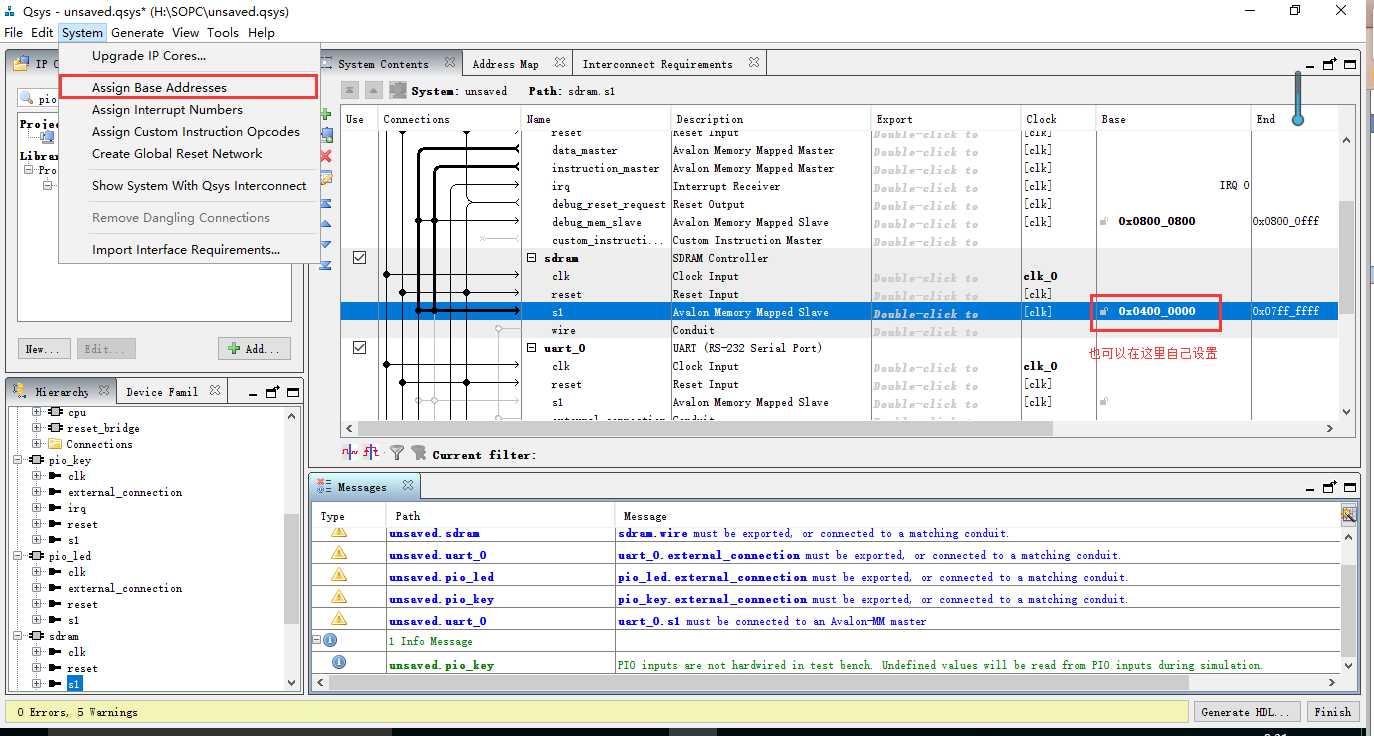Maximize the System Contents pane

tap(1349, 64)
